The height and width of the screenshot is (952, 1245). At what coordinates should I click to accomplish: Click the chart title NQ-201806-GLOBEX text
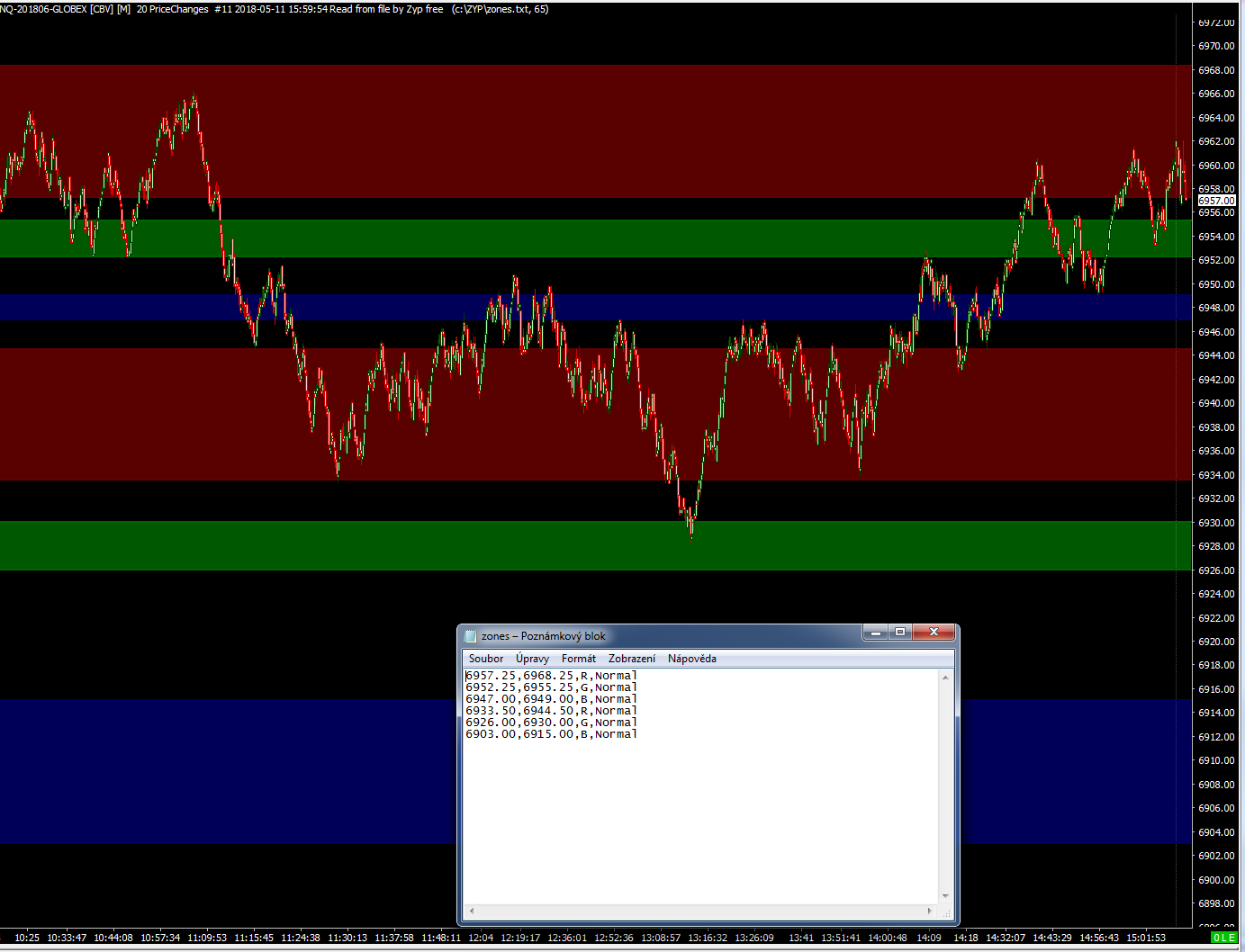tap(43, 9)
